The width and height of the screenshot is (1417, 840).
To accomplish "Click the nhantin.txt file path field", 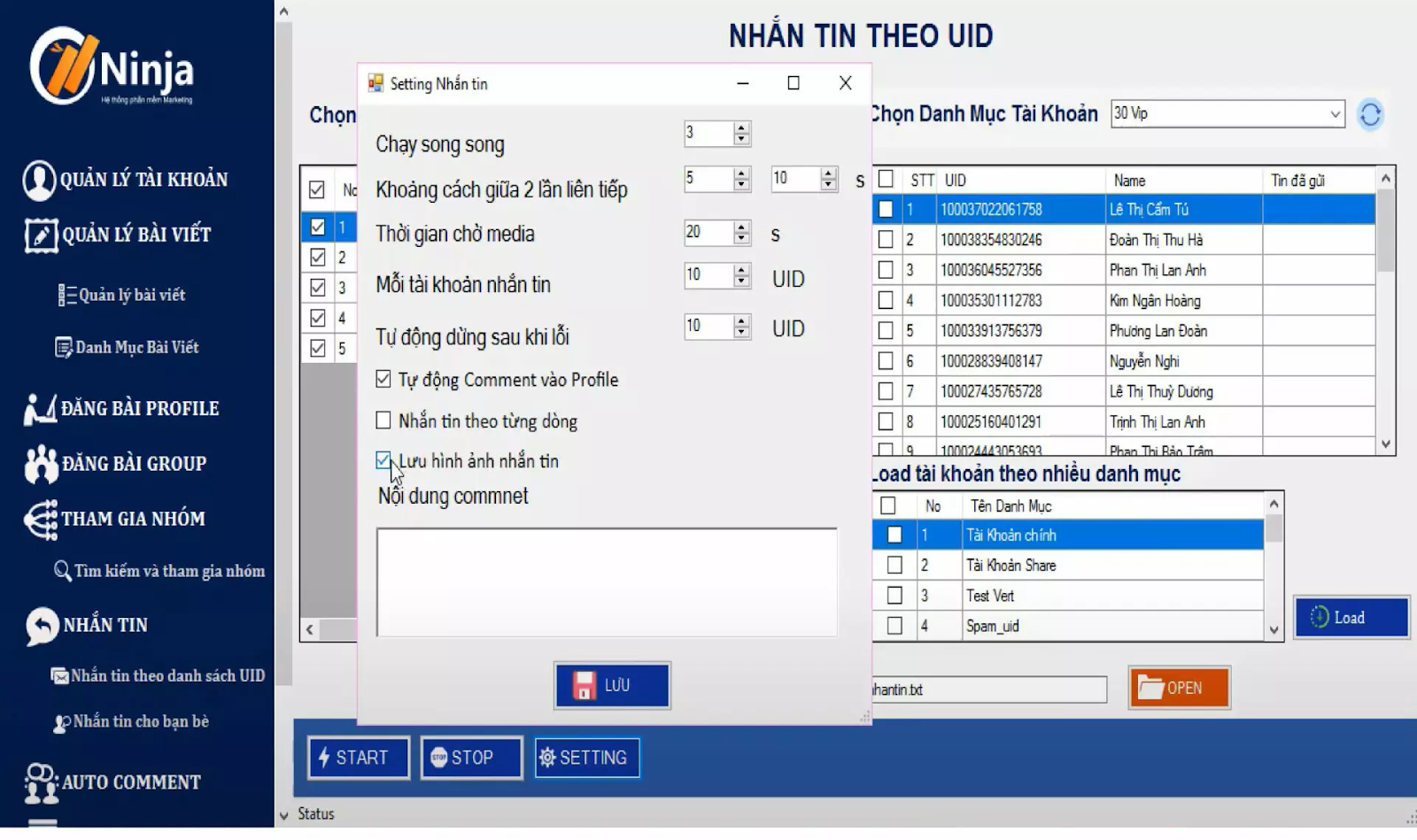I will click(989, 690).
